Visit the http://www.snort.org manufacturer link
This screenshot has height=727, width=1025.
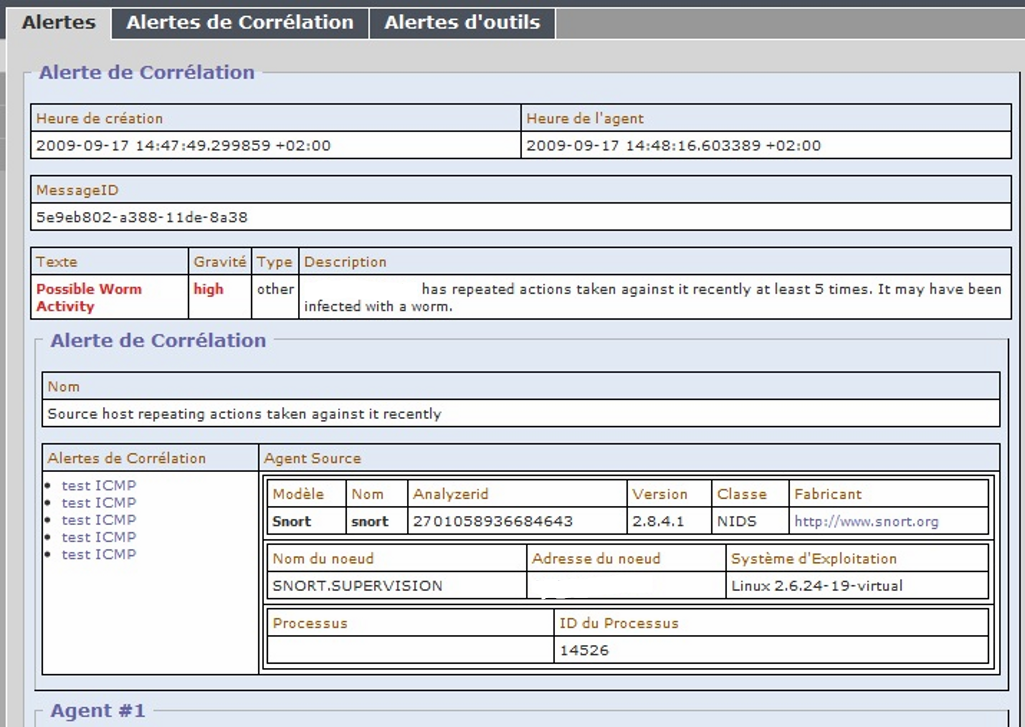click(x=866, y=521)
